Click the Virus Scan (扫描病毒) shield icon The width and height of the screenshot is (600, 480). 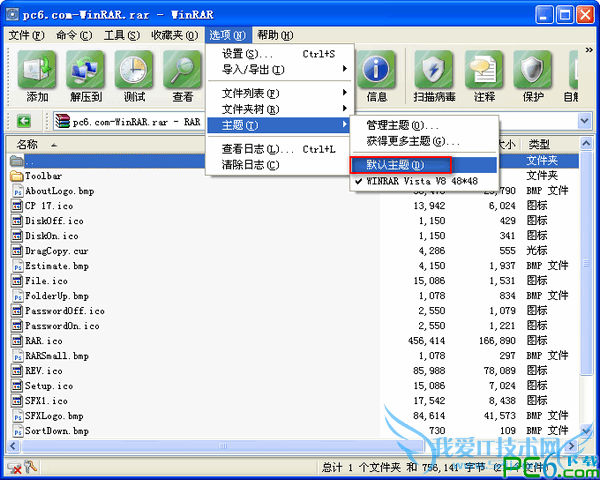(434, 69)
